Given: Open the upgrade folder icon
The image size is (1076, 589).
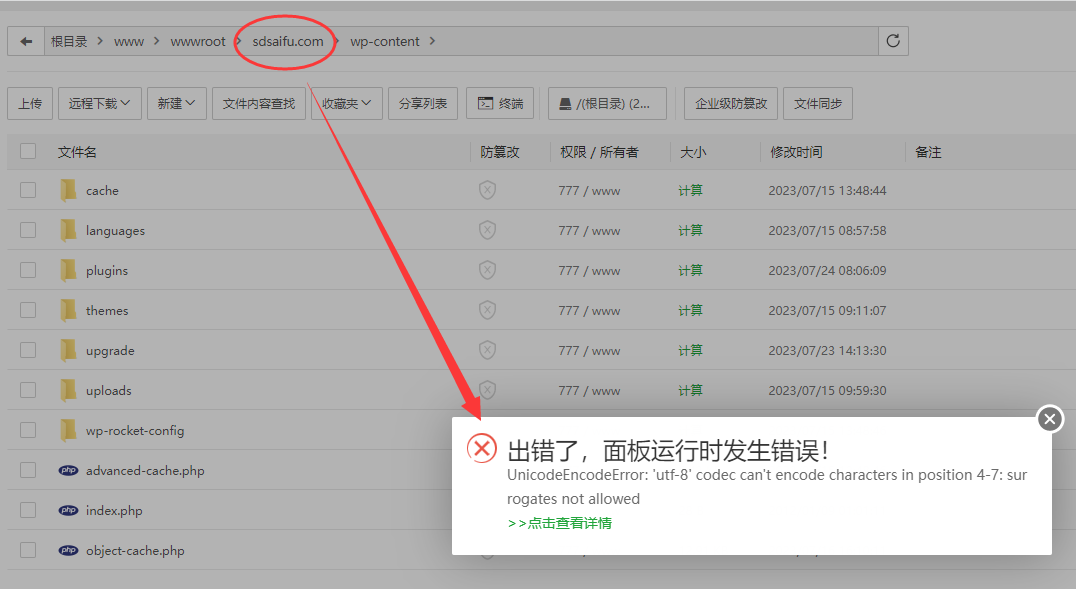Looking at the screenshot, I should coord(68,350).
